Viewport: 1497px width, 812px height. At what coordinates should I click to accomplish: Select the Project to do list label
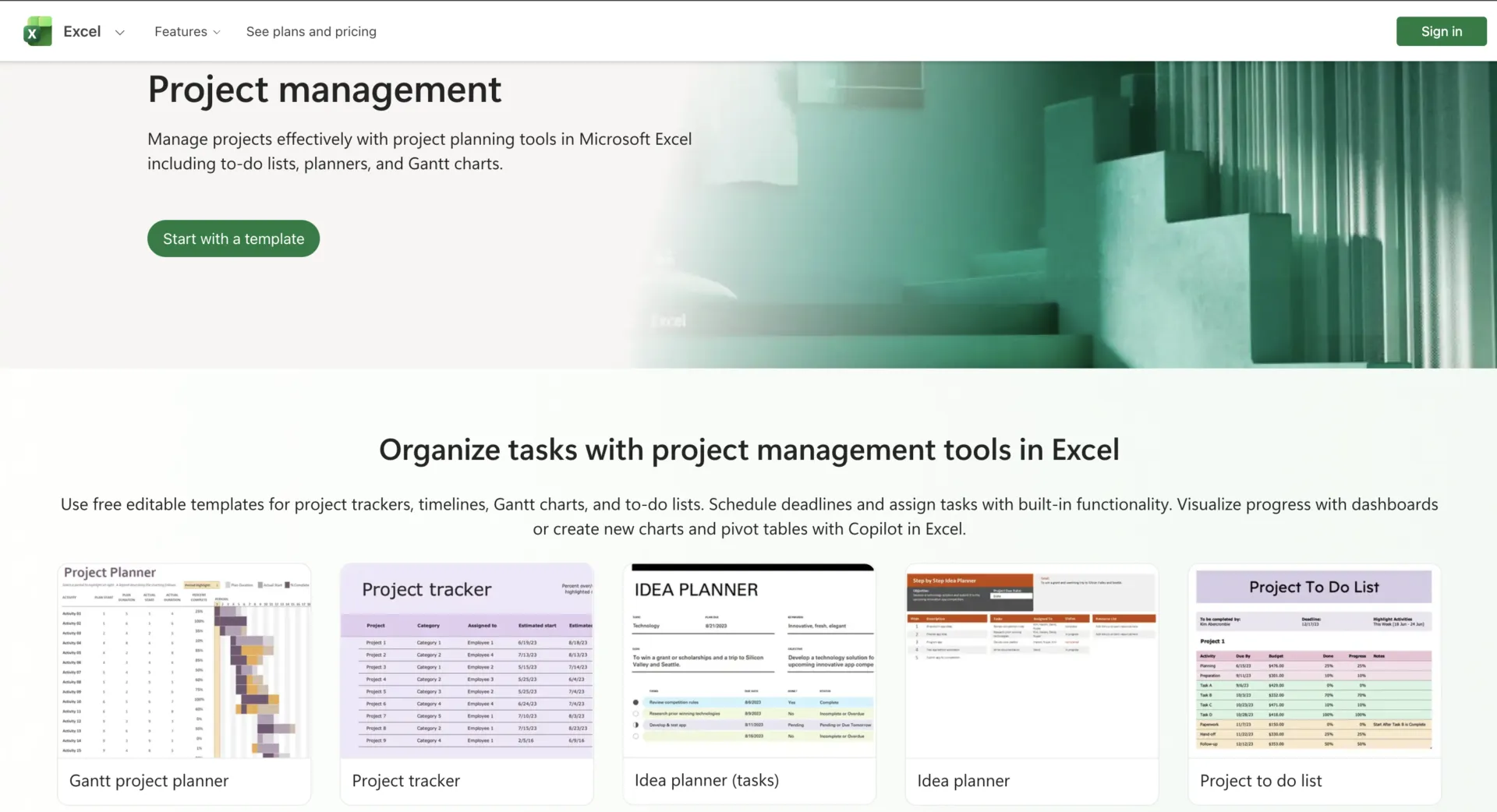pos(1261,781)
